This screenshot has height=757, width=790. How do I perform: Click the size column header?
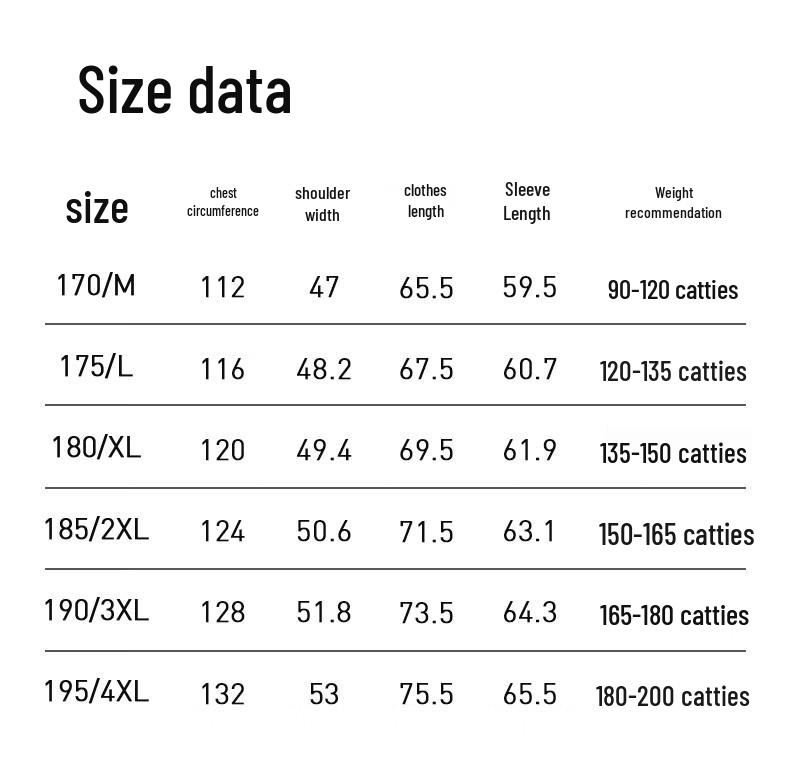tap(97, 208)
